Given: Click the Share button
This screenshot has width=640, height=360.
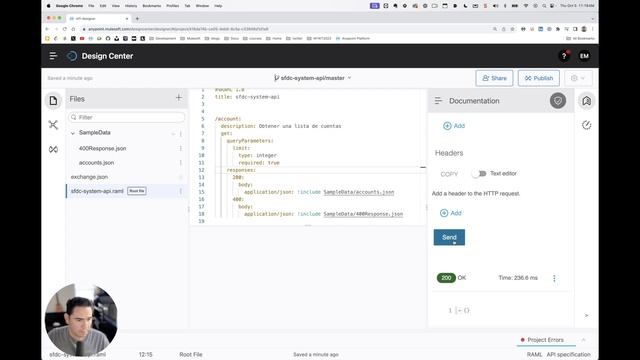Looking at the screenshot, I should 494,78.
